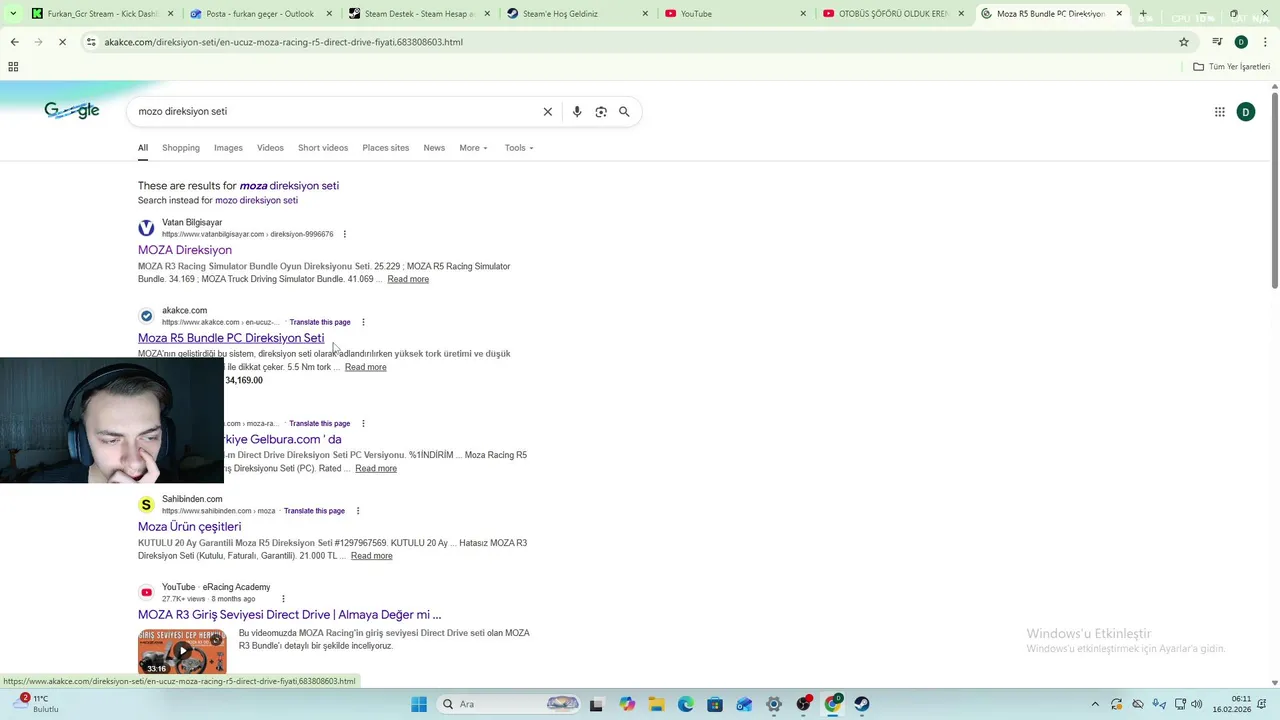This screenshot has height=720, width=1280.
Task: Open three-dot options for Sahibinden result
Action: point(357,511)
